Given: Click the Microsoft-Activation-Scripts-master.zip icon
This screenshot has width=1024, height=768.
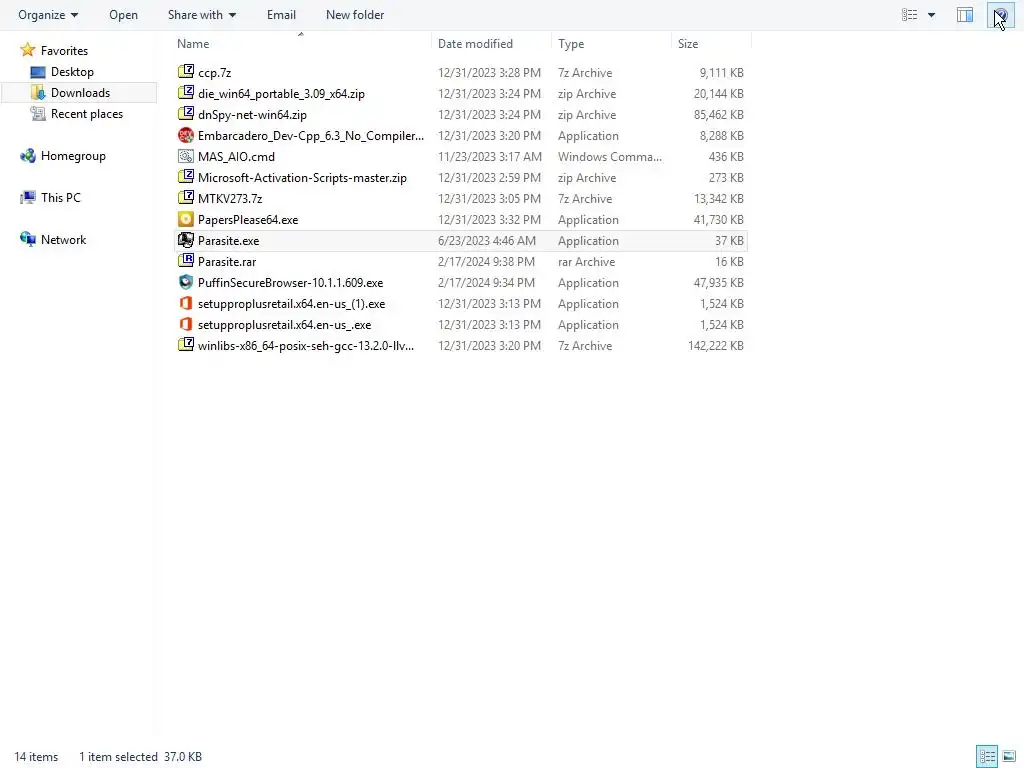Looking at the screenshot, I should [186, 177].
